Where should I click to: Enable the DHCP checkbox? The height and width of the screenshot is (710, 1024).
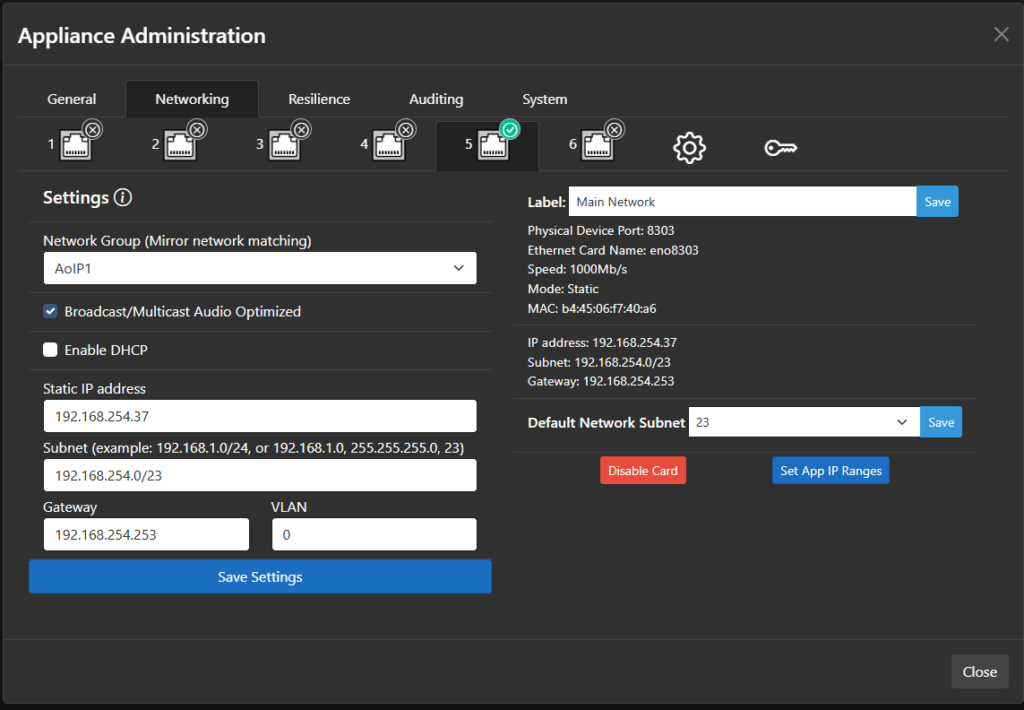tap(50, 350)
